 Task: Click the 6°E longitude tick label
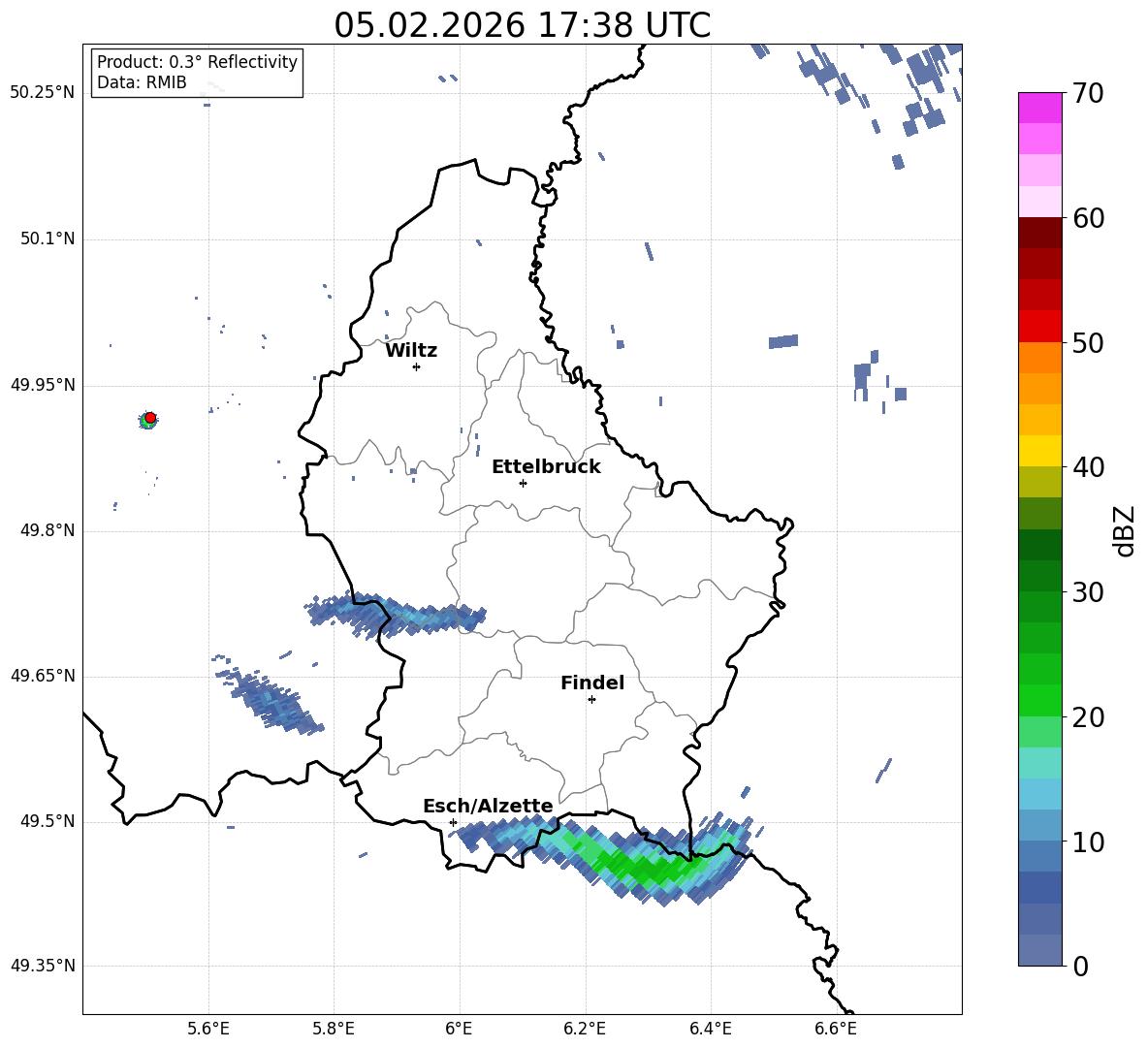point(459,1029)
